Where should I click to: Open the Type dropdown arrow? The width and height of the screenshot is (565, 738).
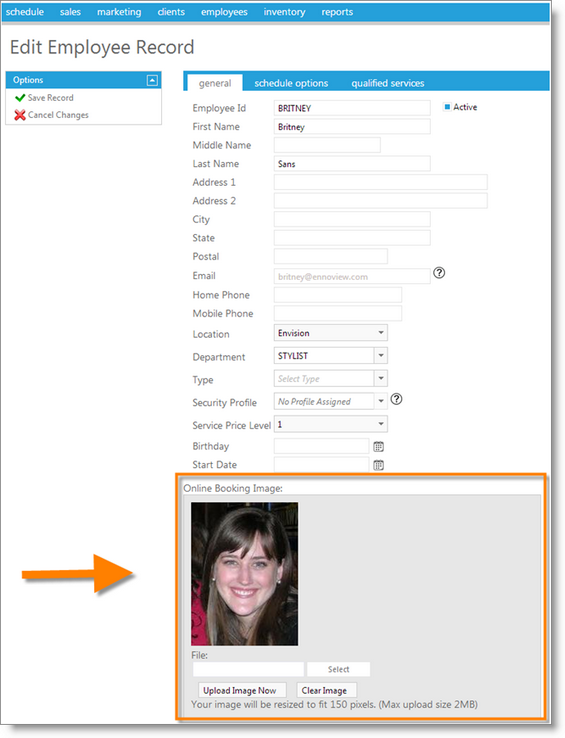point(381,378)
